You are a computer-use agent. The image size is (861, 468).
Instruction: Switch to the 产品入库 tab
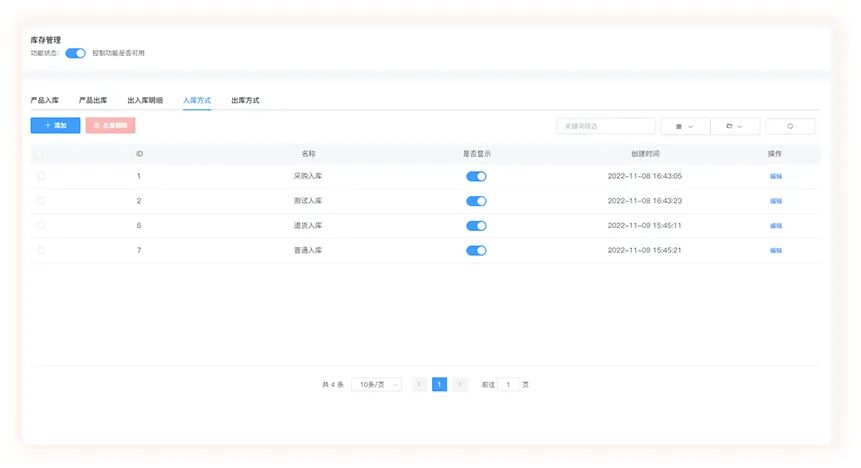44,100
